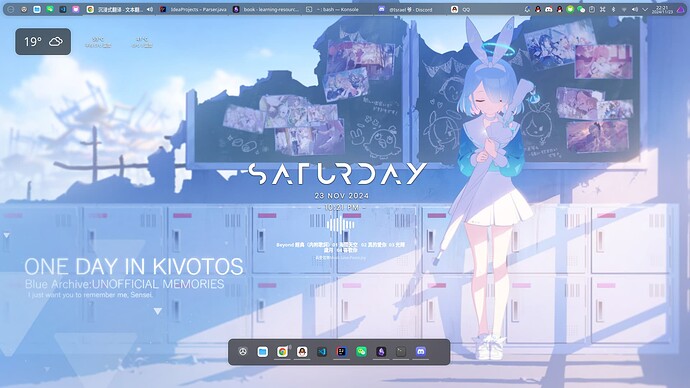Viewport: 690px width, 388px height.
Task: Open the terminal icon in the dock
Action: tap(401, 351)
